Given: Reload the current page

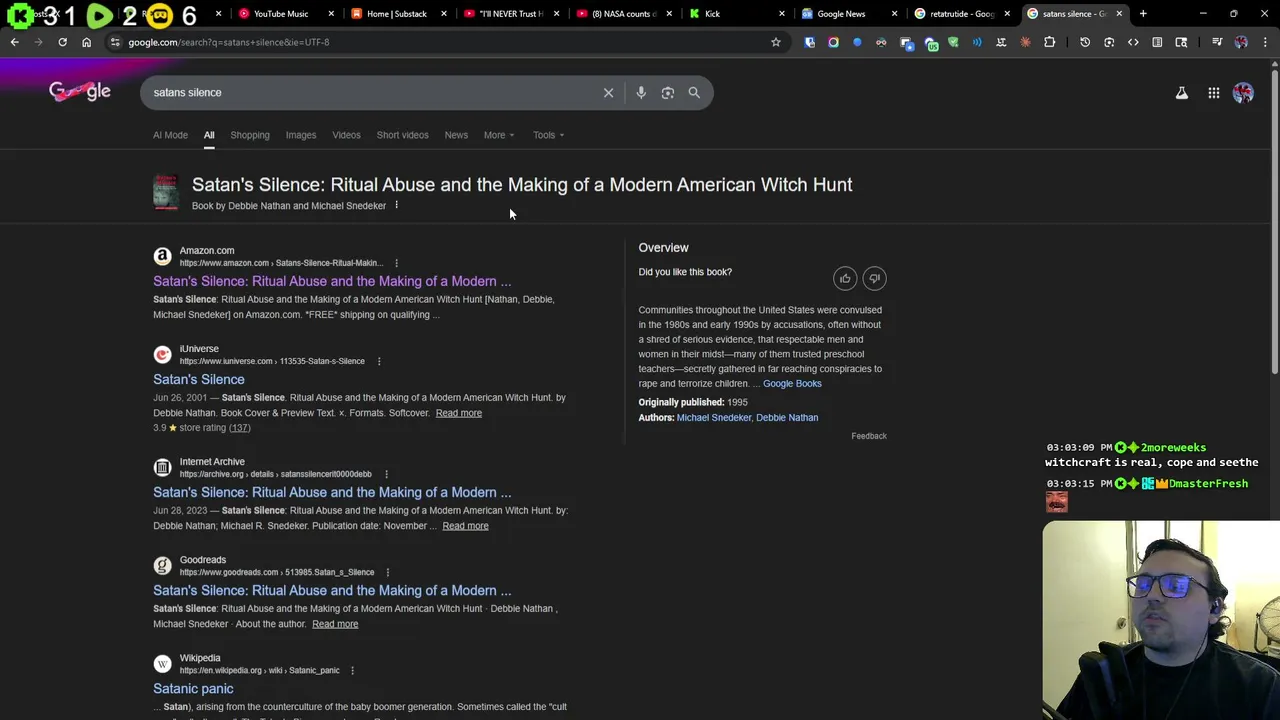Looking at the screenshot, I should pos(62,42).
